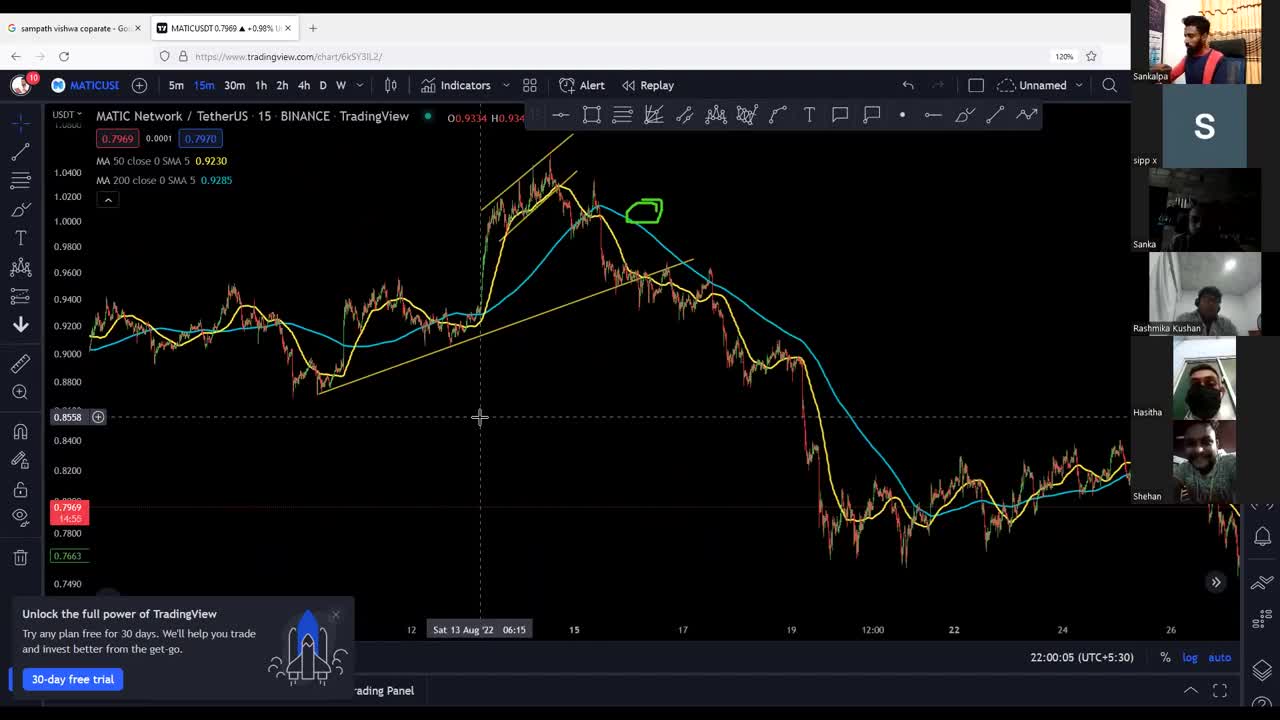
Task: Select curve tool in favorites toolbar
Action: 778,115
